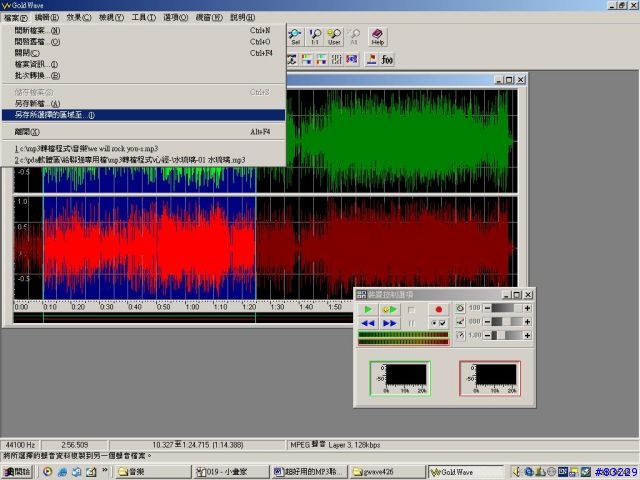The image size is (640, 480).
Task: Click the Windows Start button on the taskbar
Action: 17,471
